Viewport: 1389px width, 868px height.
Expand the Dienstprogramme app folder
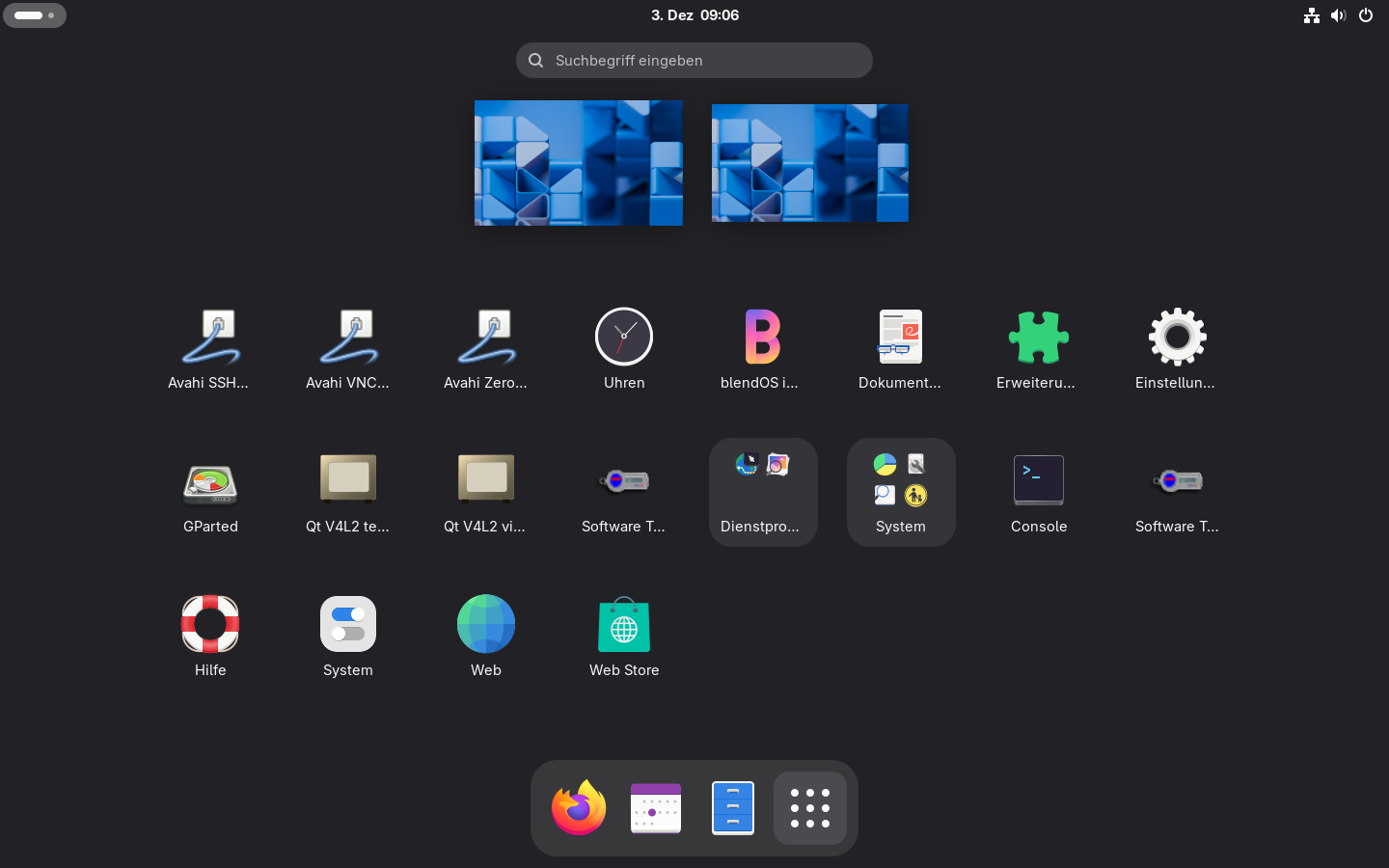pos(762,493)
